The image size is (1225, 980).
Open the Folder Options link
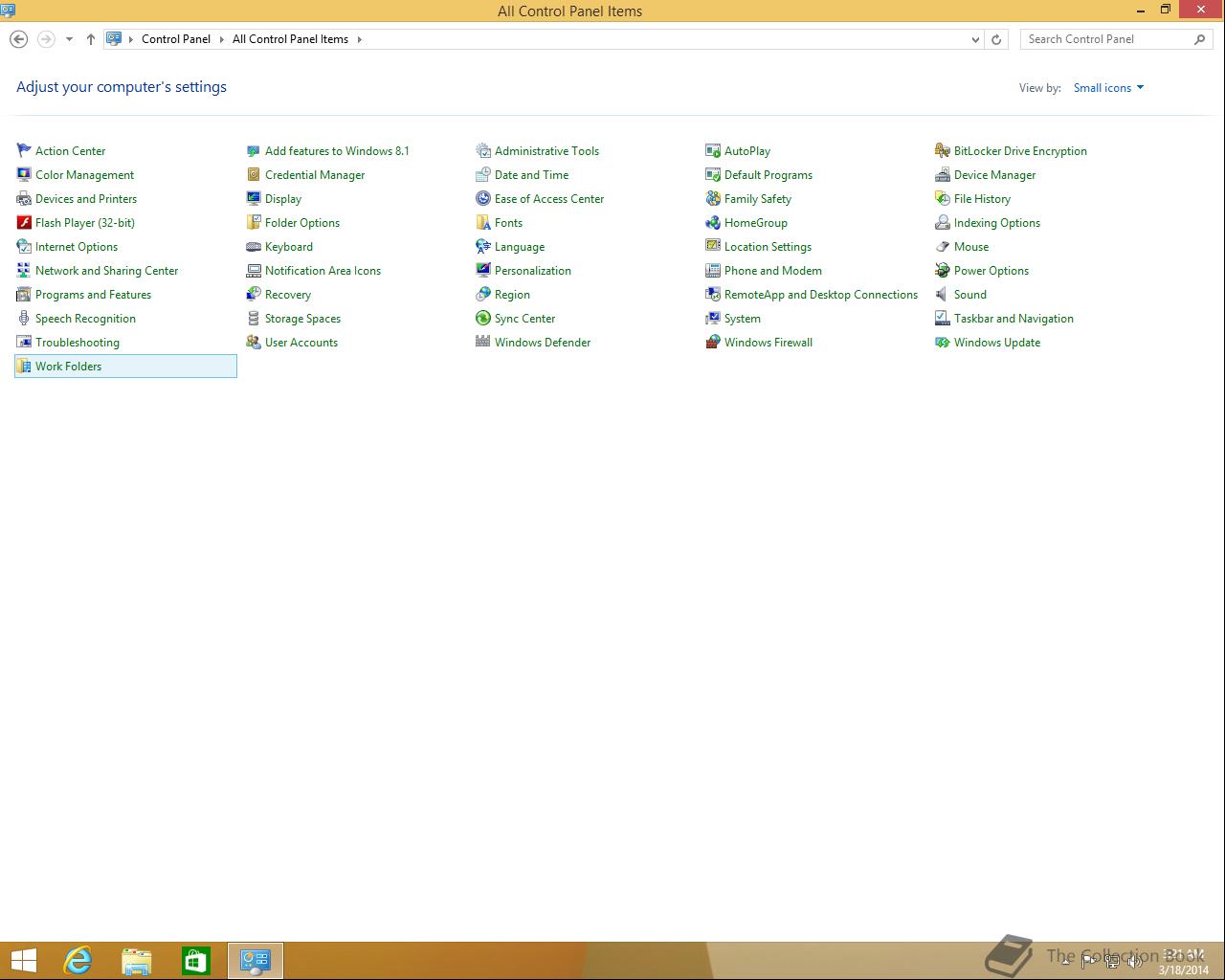click(x=302, y=223)
